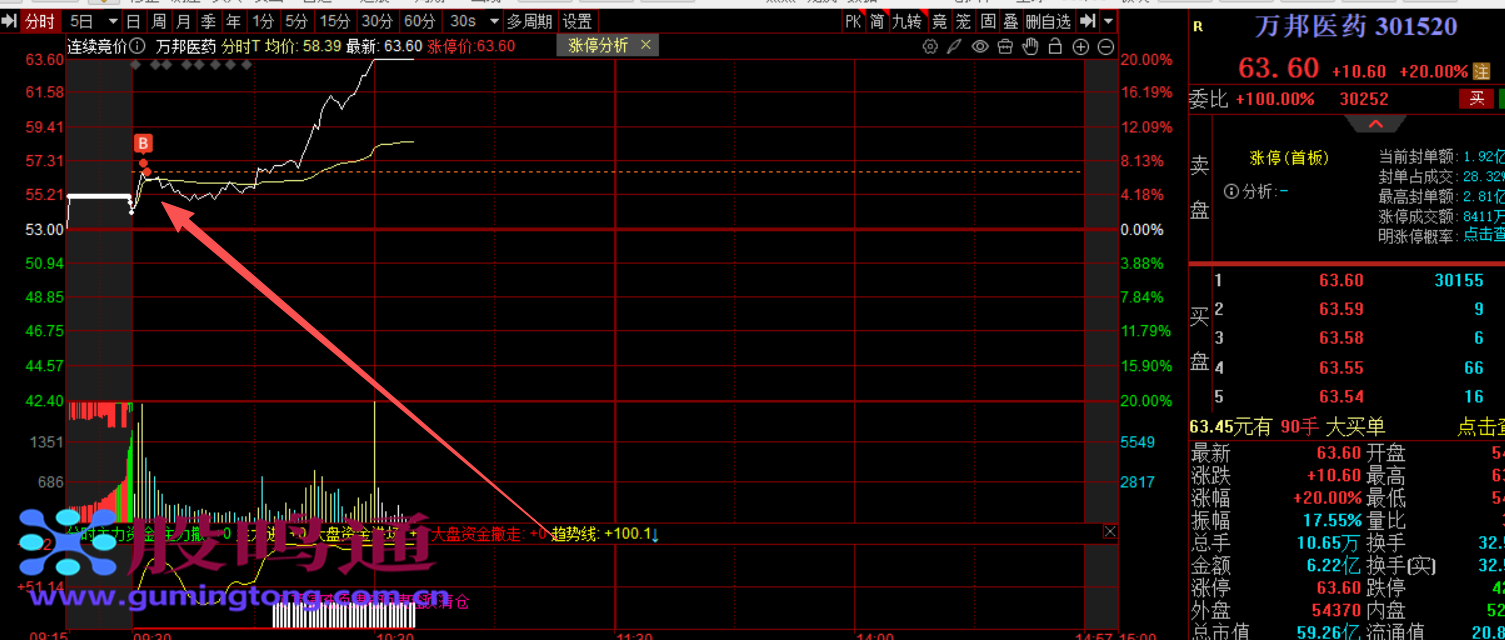Open the toolbox icon above chart
The height and width of the screenshot is (640, 1505).
1005,46
